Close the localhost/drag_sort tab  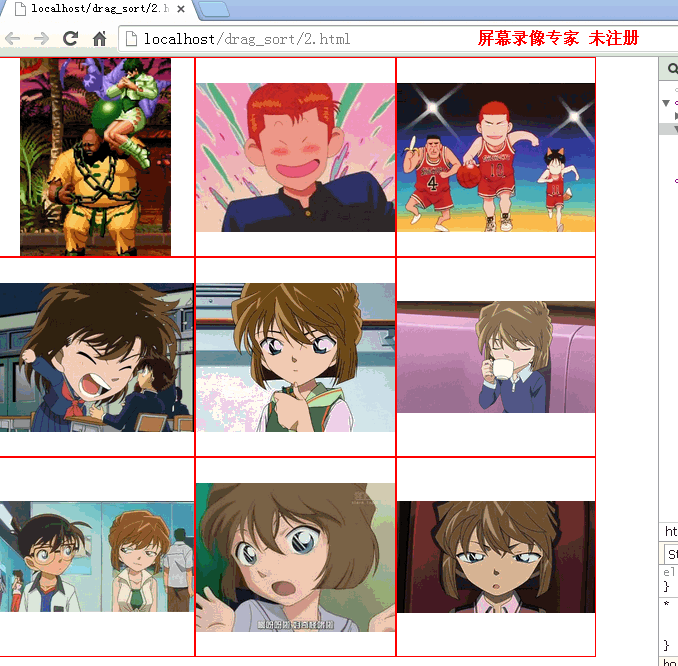click(x=180, y=10)
